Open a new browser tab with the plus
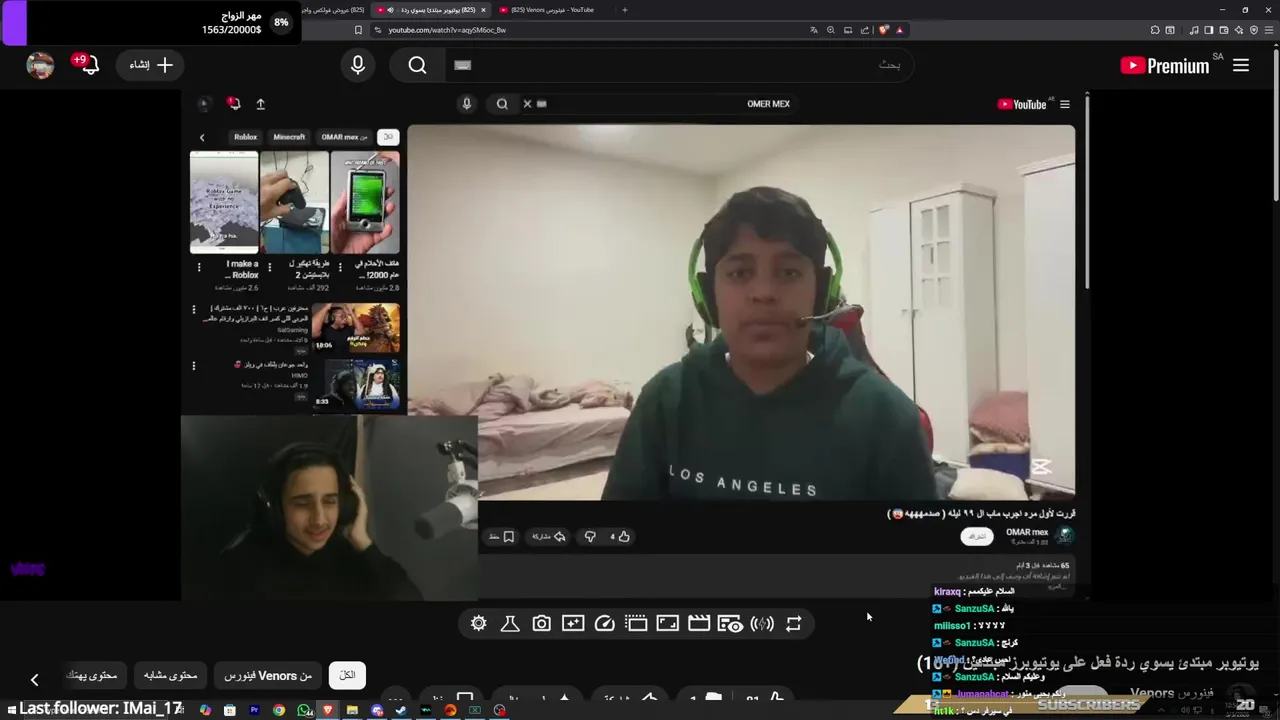 click(x=625, y=10)
